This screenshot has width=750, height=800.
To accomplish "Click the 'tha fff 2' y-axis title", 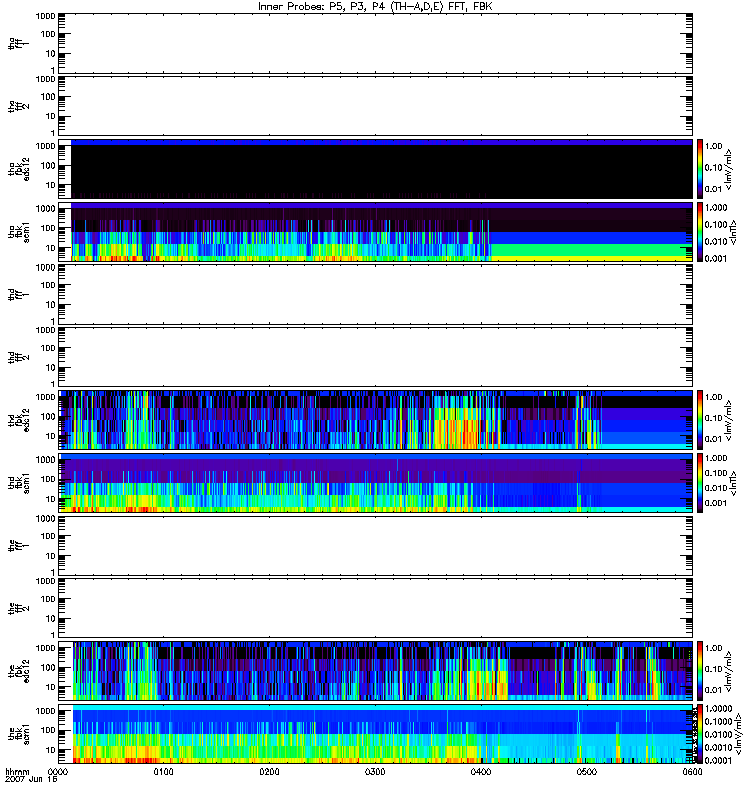I will click(x=19, y=106).
